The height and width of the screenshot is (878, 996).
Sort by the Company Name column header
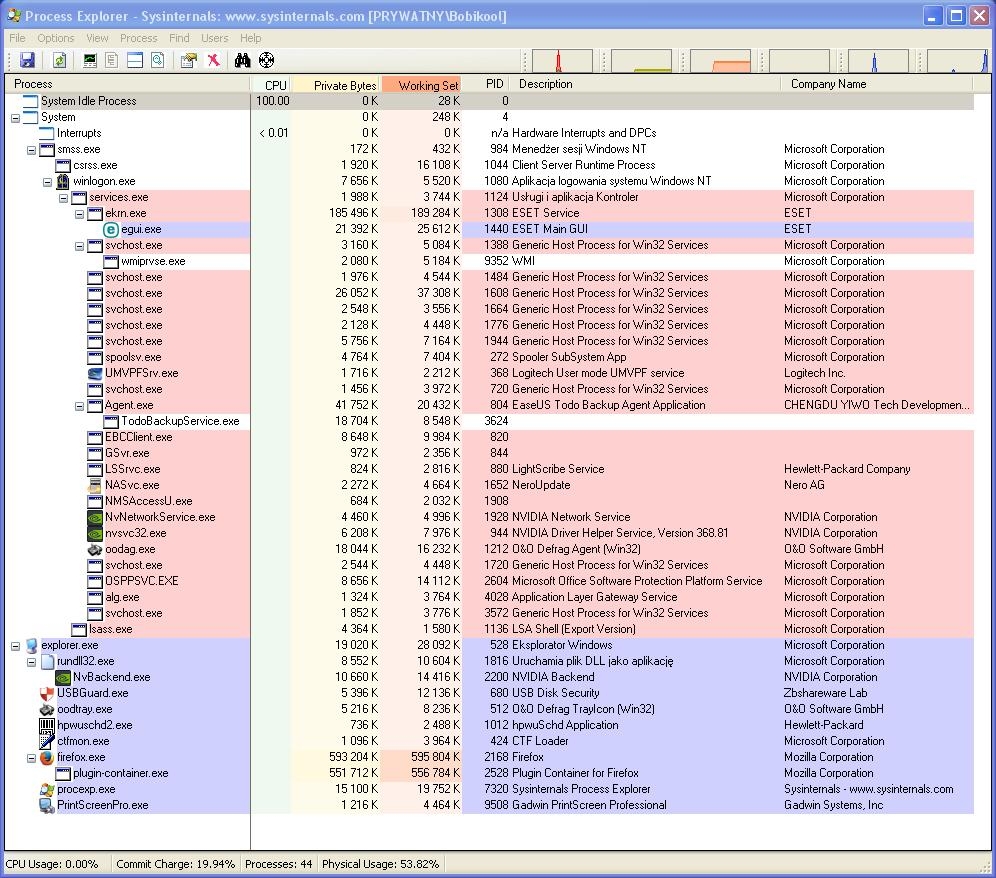tap(877, 84)
